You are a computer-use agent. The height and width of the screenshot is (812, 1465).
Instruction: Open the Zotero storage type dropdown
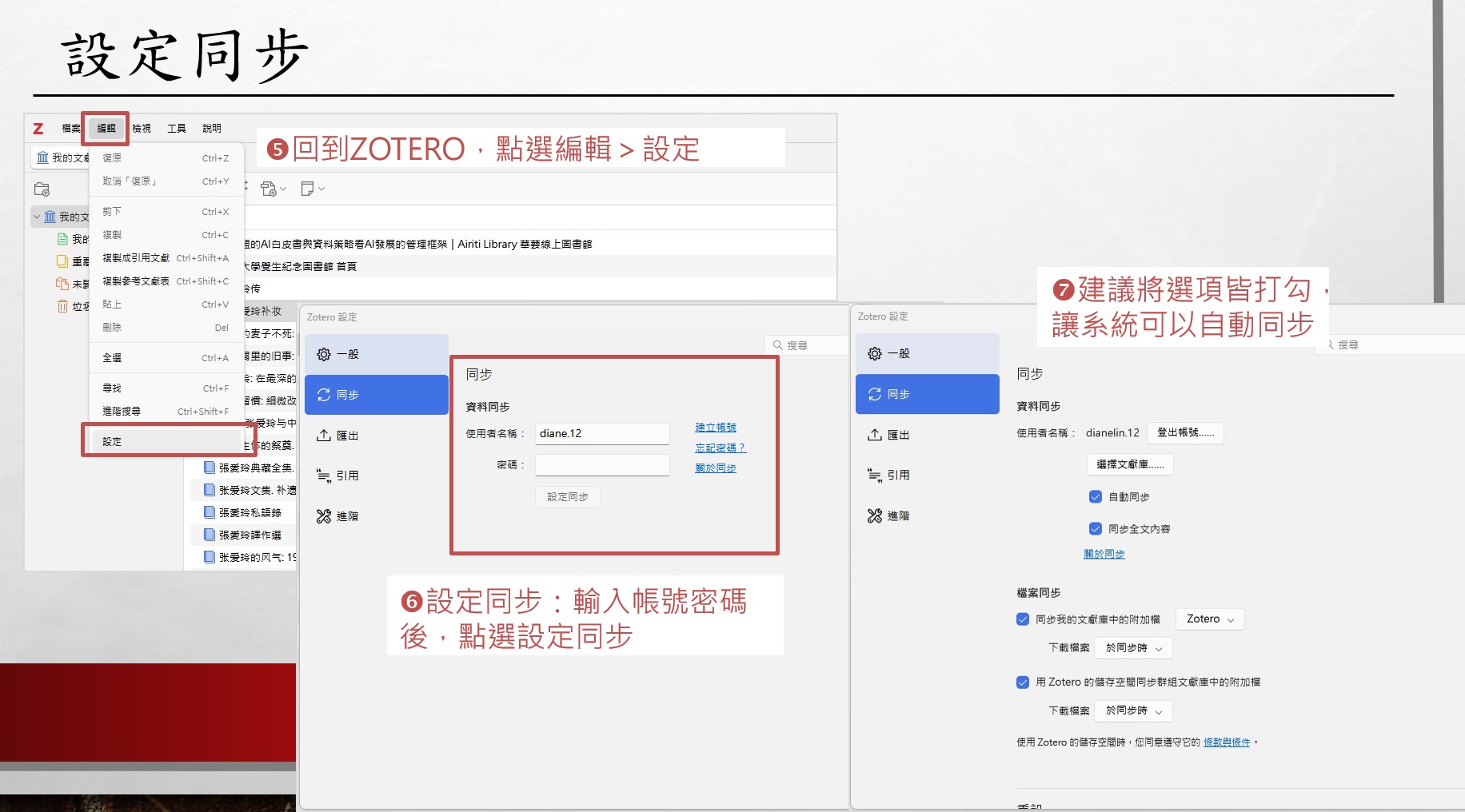pos(1210,619)
